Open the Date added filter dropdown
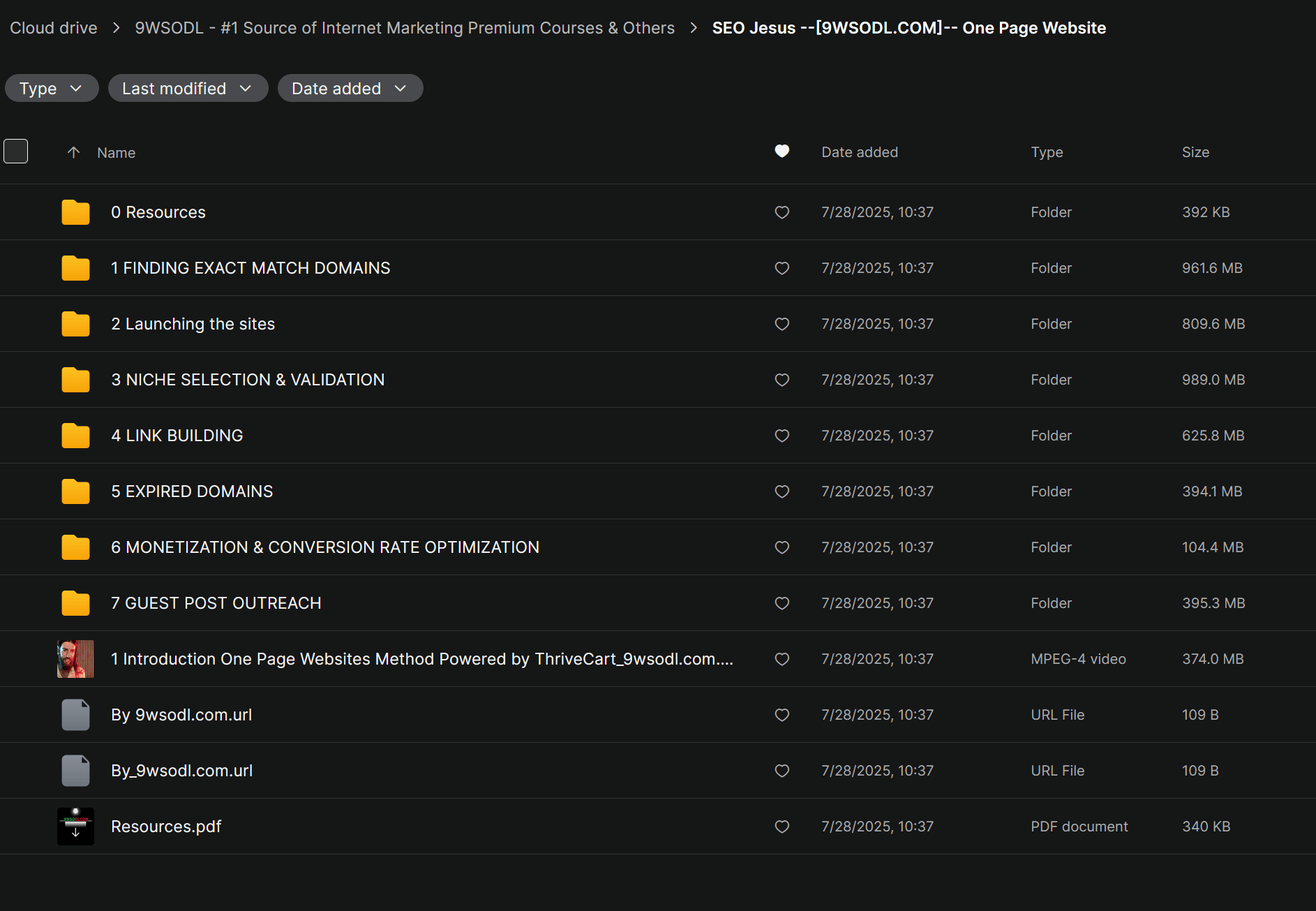The width and height of the screenshot is (1316, 911). pos(350,89)
